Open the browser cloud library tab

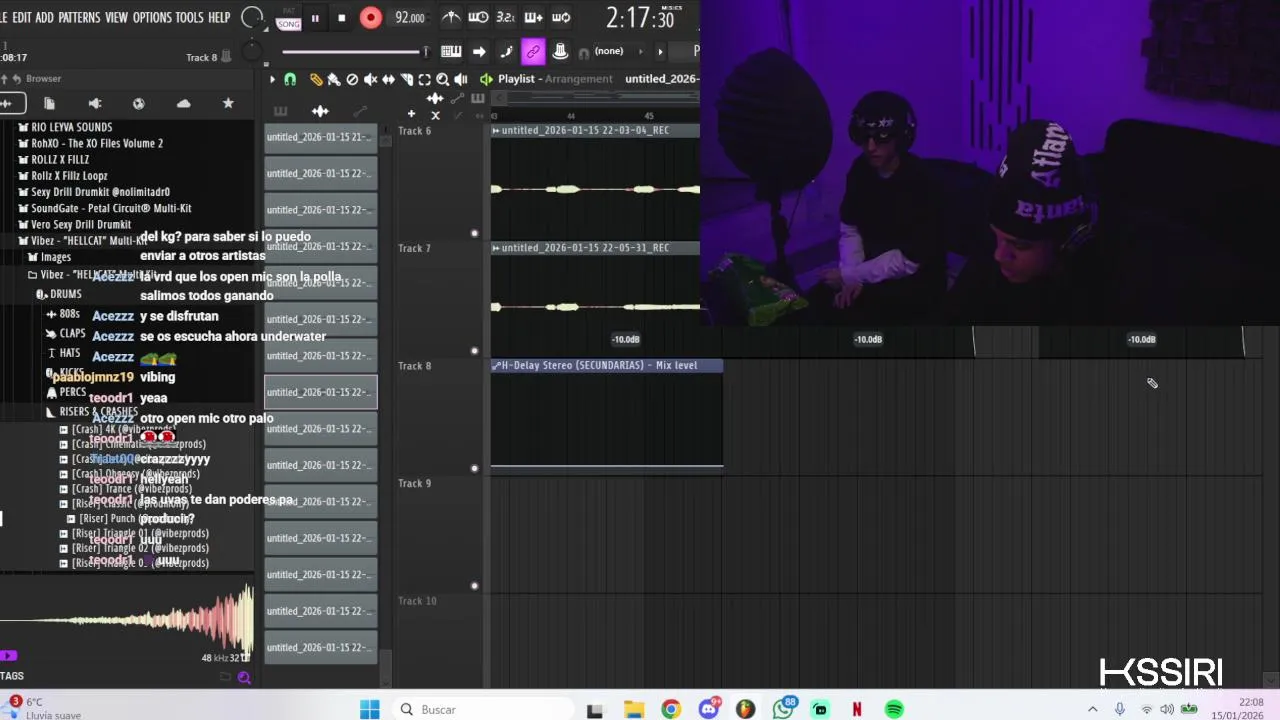(183, 103)
